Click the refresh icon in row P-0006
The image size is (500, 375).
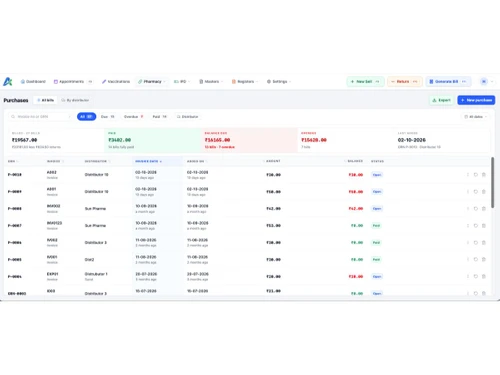click(x=476, y=243)
